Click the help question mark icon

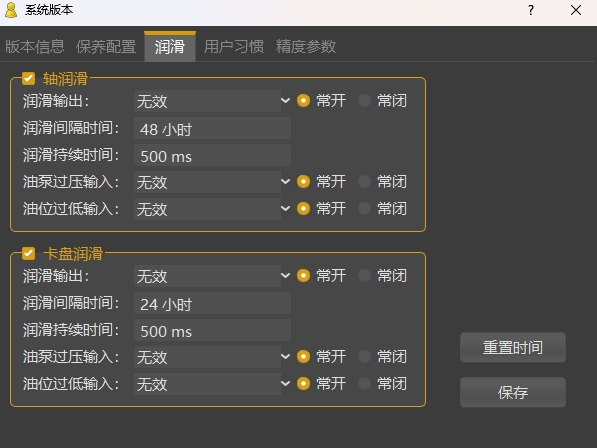coord(531,10)
